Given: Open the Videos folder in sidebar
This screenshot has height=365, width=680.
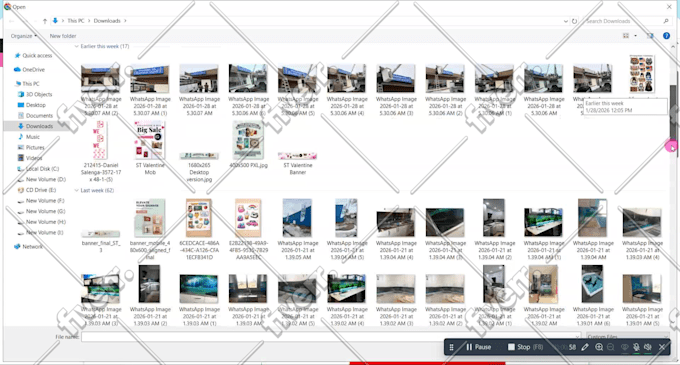Looking at the screenshot, I should click(x=30, y=158).
